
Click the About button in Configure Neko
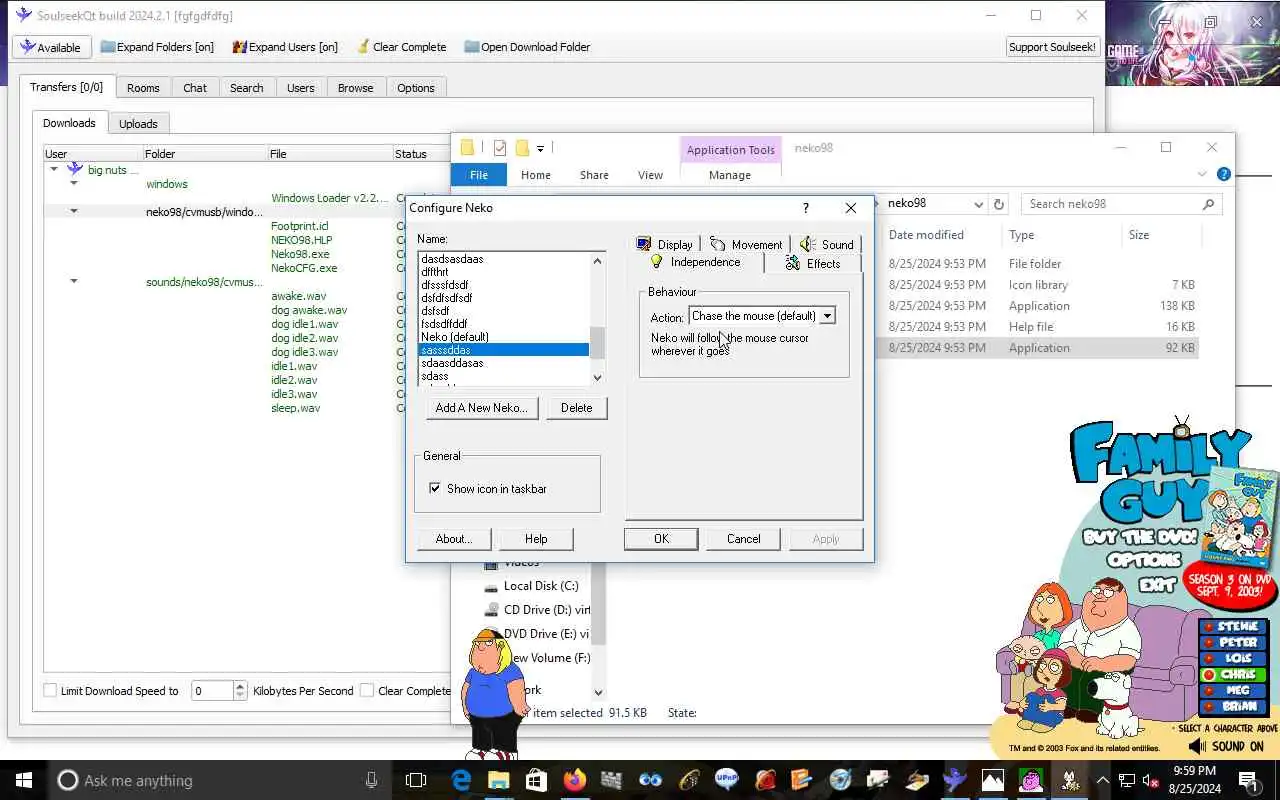453,539
